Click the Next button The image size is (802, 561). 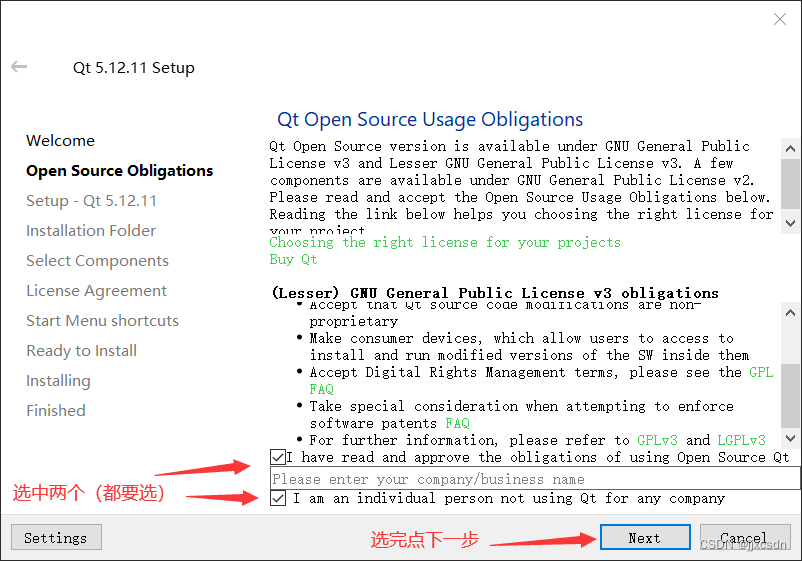click(x=645, y=537)
